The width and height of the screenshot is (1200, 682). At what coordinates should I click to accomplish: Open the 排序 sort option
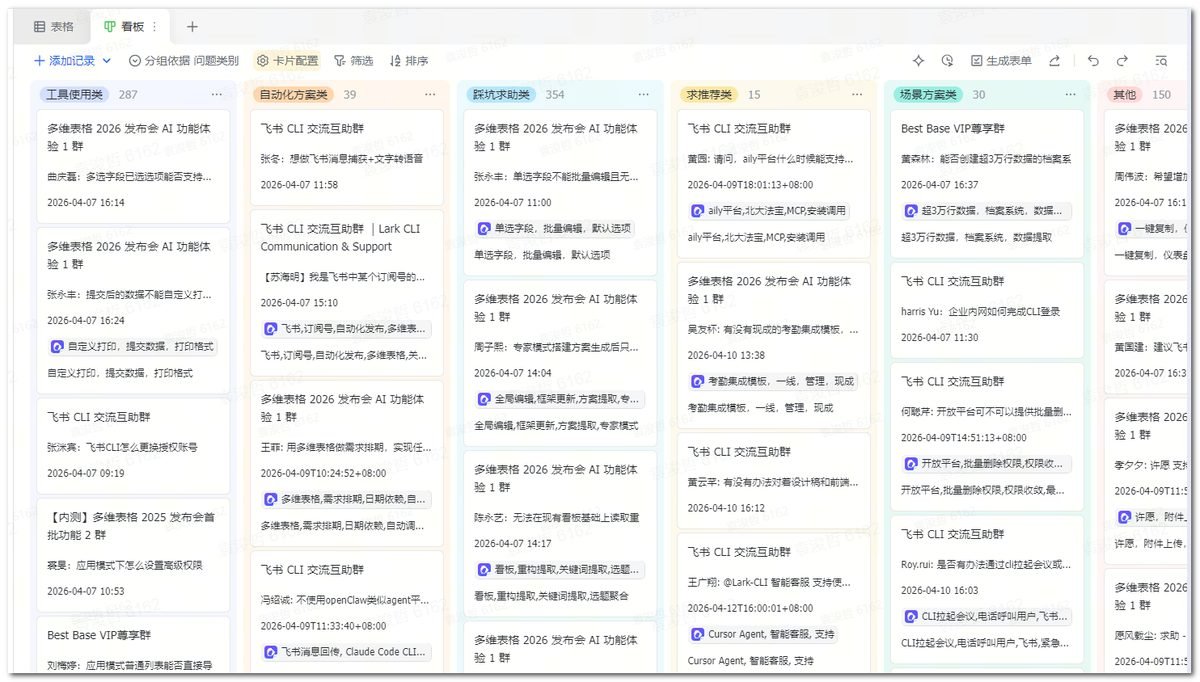pos(409,61)
